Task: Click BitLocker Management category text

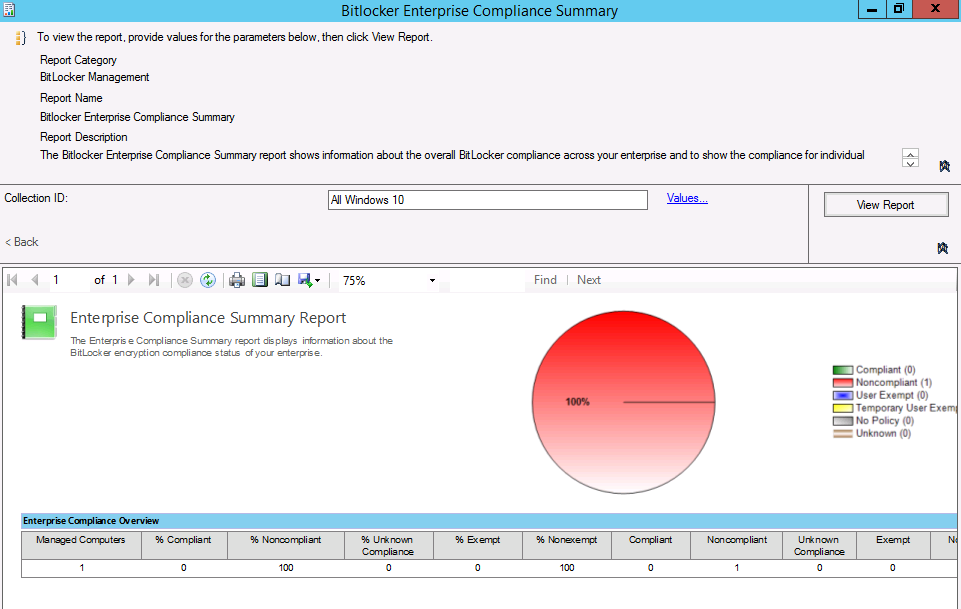Action: point(94,77)
